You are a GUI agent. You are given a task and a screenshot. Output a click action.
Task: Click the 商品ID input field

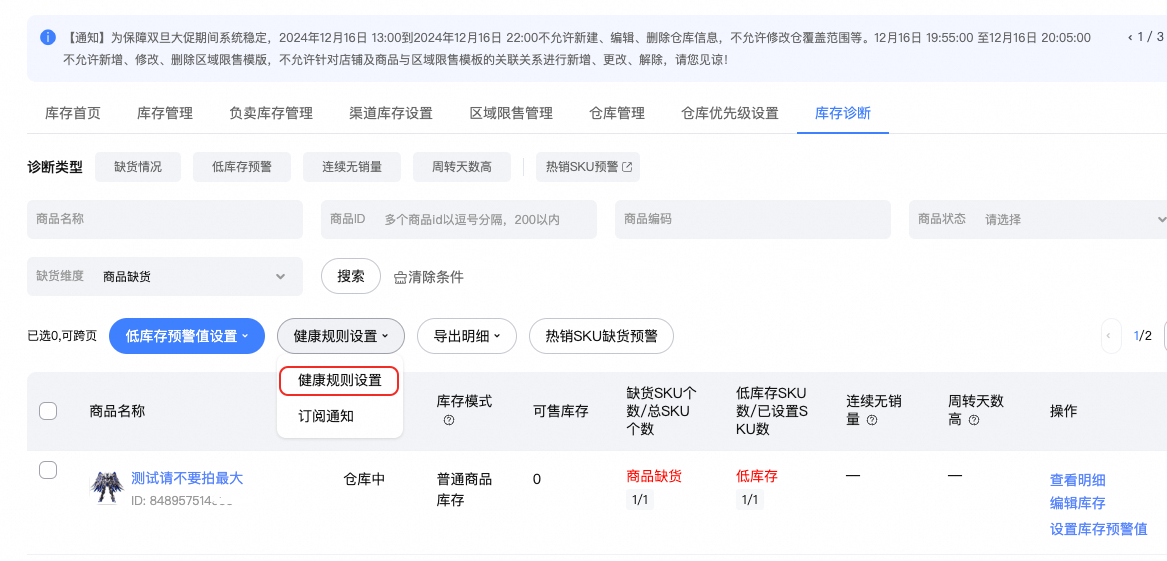point(458,219)
